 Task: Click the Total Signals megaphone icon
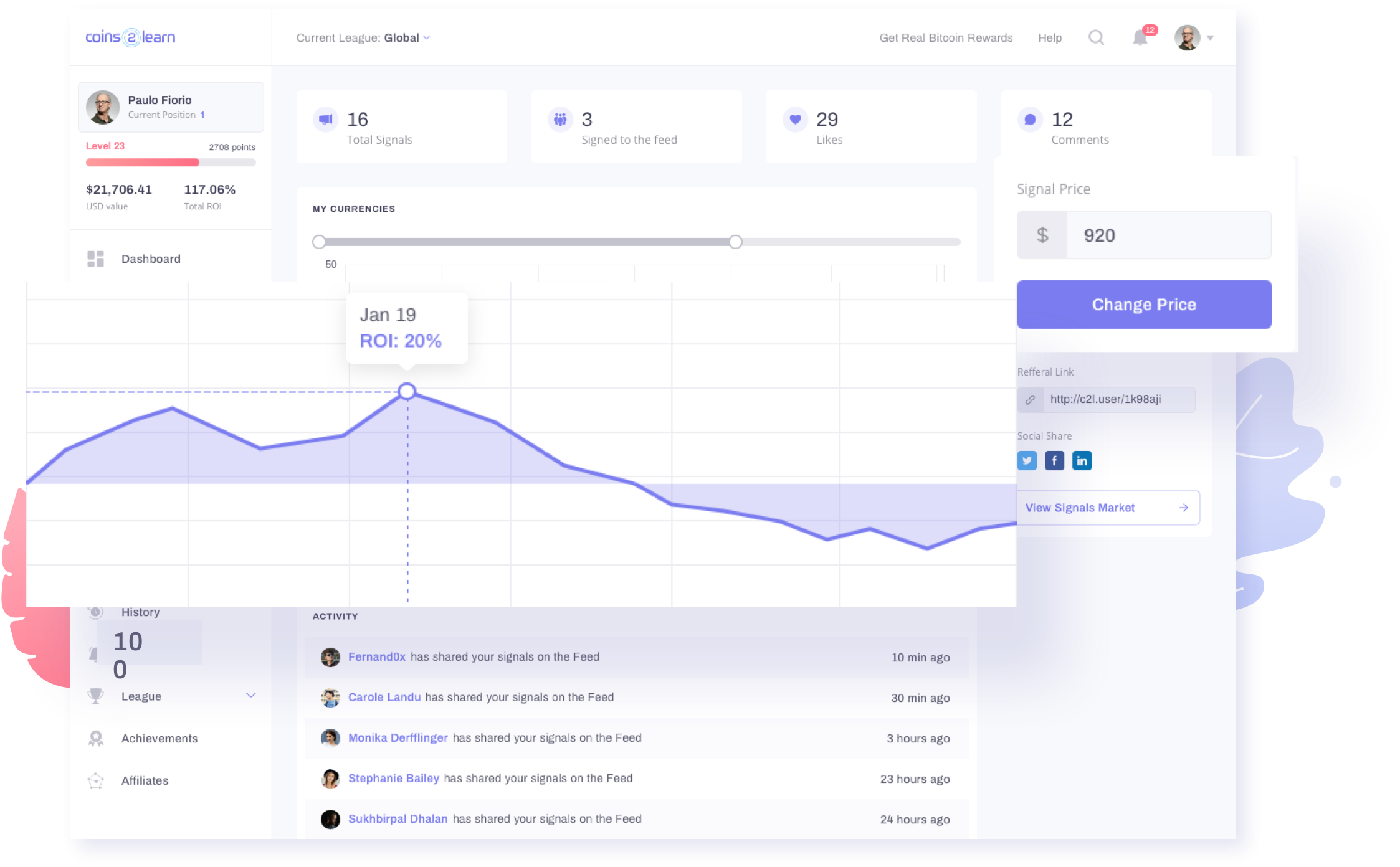coord(325,119)
